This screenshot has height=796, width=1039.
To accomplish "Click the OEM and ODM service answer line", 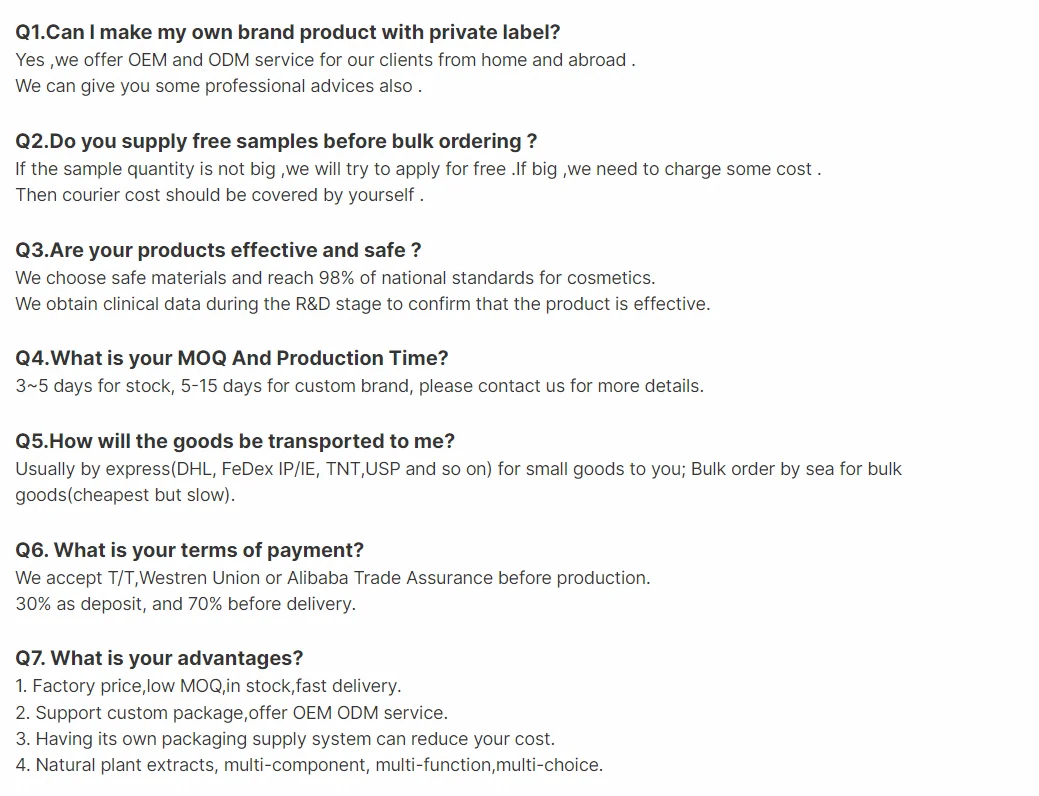I will tap(325, 60).
